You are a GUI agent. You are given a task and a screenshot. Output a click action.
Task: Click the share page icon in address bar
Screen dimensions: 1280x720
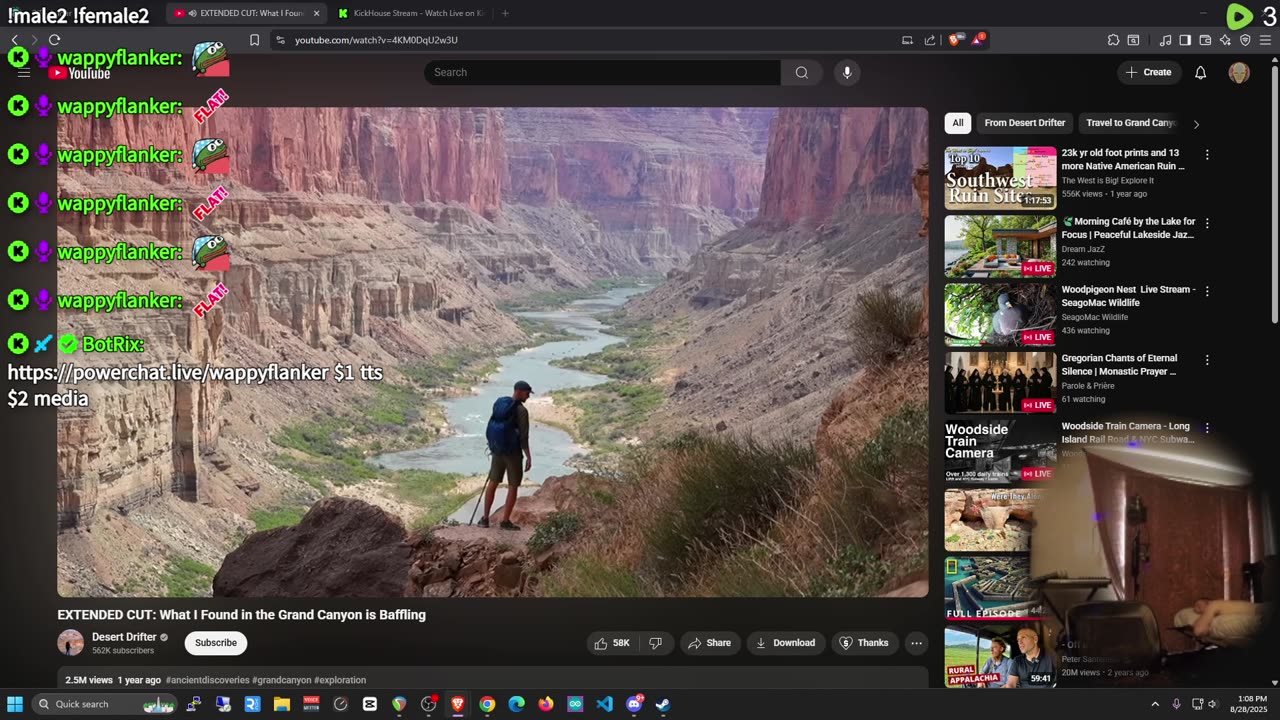coord(930,40)
